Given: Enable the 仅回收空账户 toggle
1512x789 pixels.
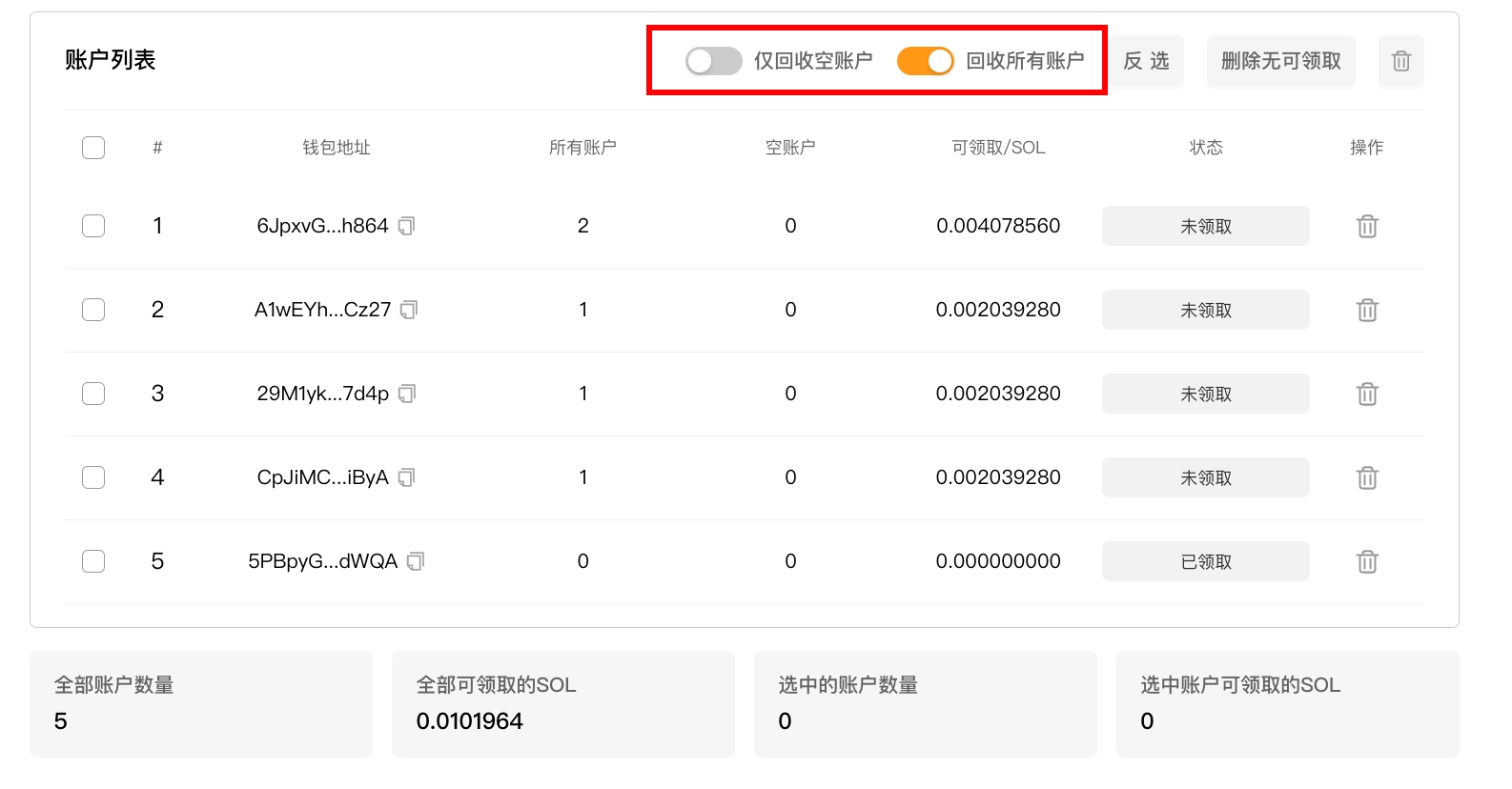Looking at the screenshot, I should pos(713,62).
